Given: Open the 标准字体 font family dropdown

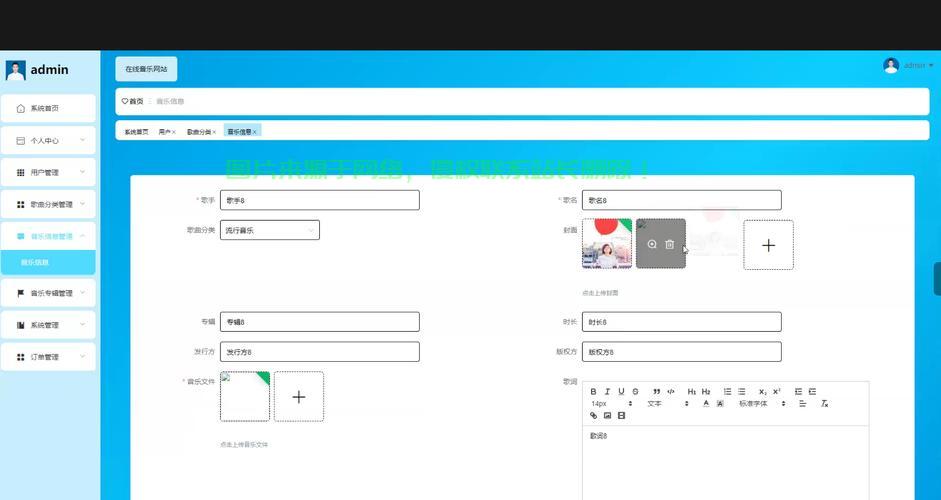Looking at the screenshot, I should (762, 403).
